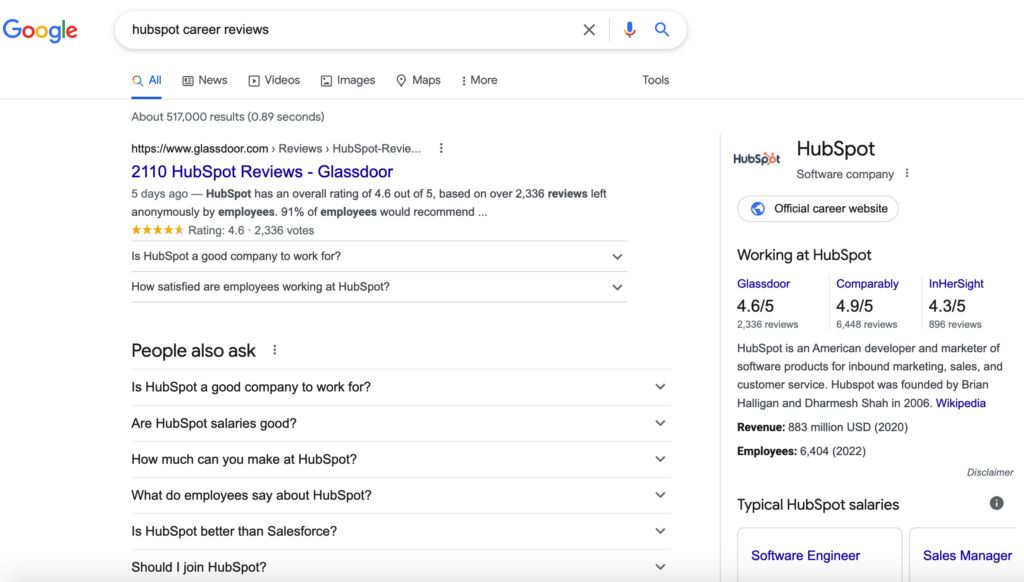Screen dimensions: 1024x582
Task: Expand Should I join HubSpot?
Action: [400, 567]
